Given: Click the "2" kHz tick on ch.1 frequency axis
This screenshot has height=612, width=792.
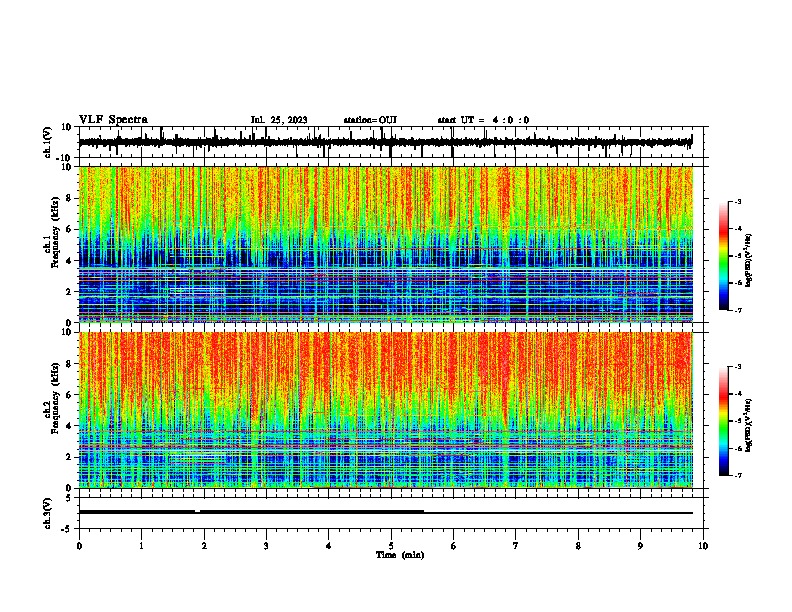Looking at the screenshot, I should (x=69, y=292).
